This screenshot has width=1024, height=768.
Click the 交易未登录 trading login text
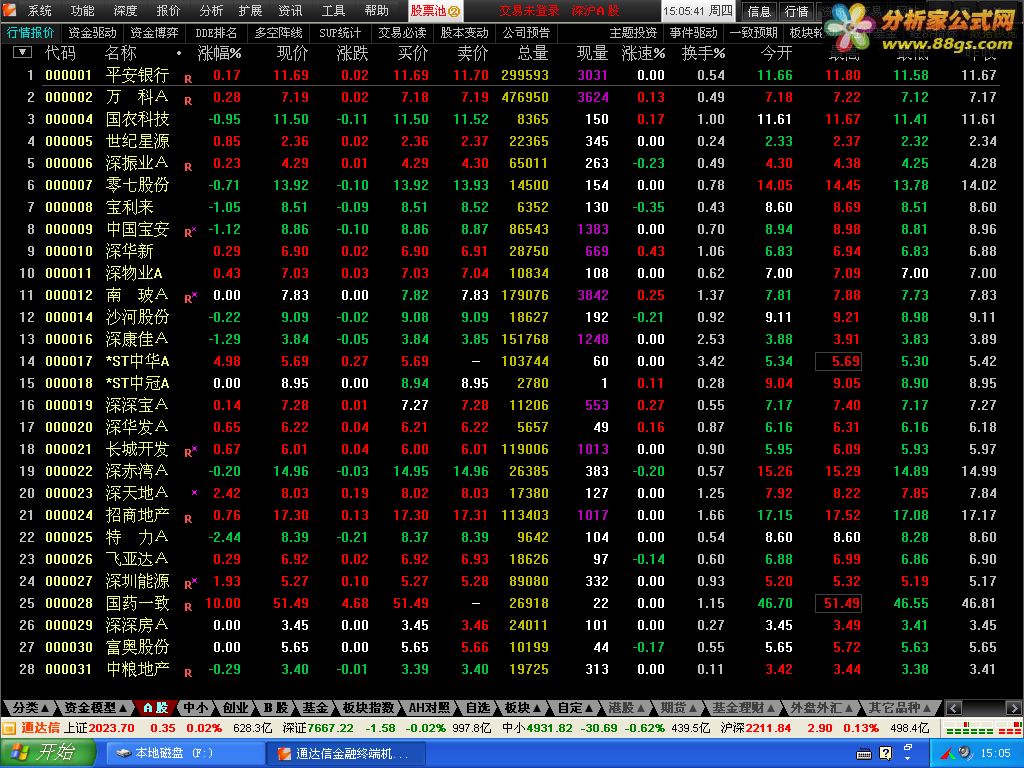pos(529,11)
